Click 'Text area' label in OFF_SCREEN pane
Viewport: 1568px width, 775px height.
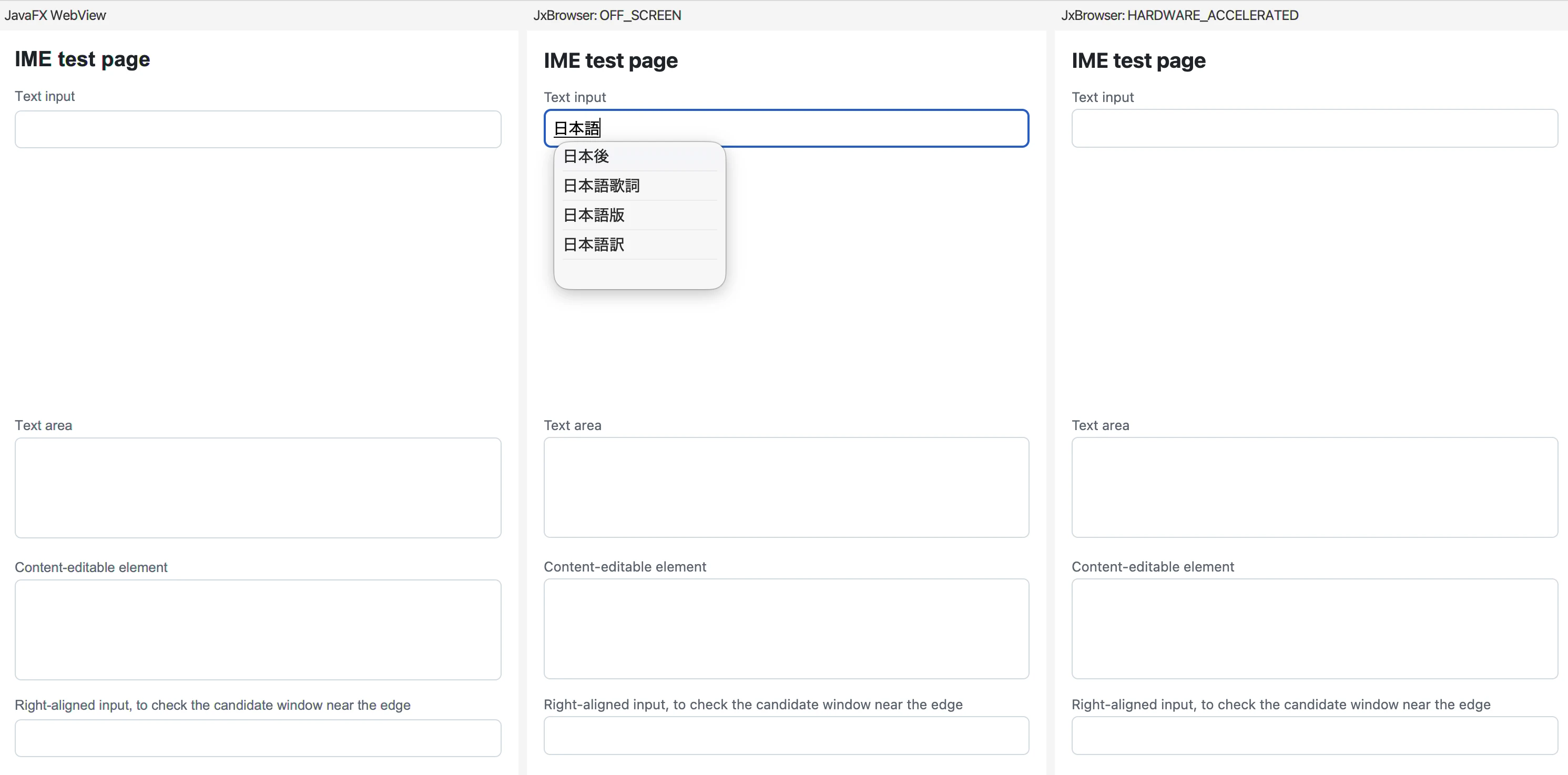click(572, 425)
